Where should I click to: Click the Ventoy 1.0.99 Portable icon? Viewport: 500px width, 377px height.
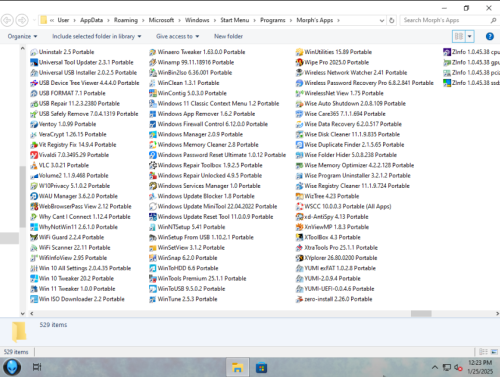pyautogui.click(x=34, y=124)
